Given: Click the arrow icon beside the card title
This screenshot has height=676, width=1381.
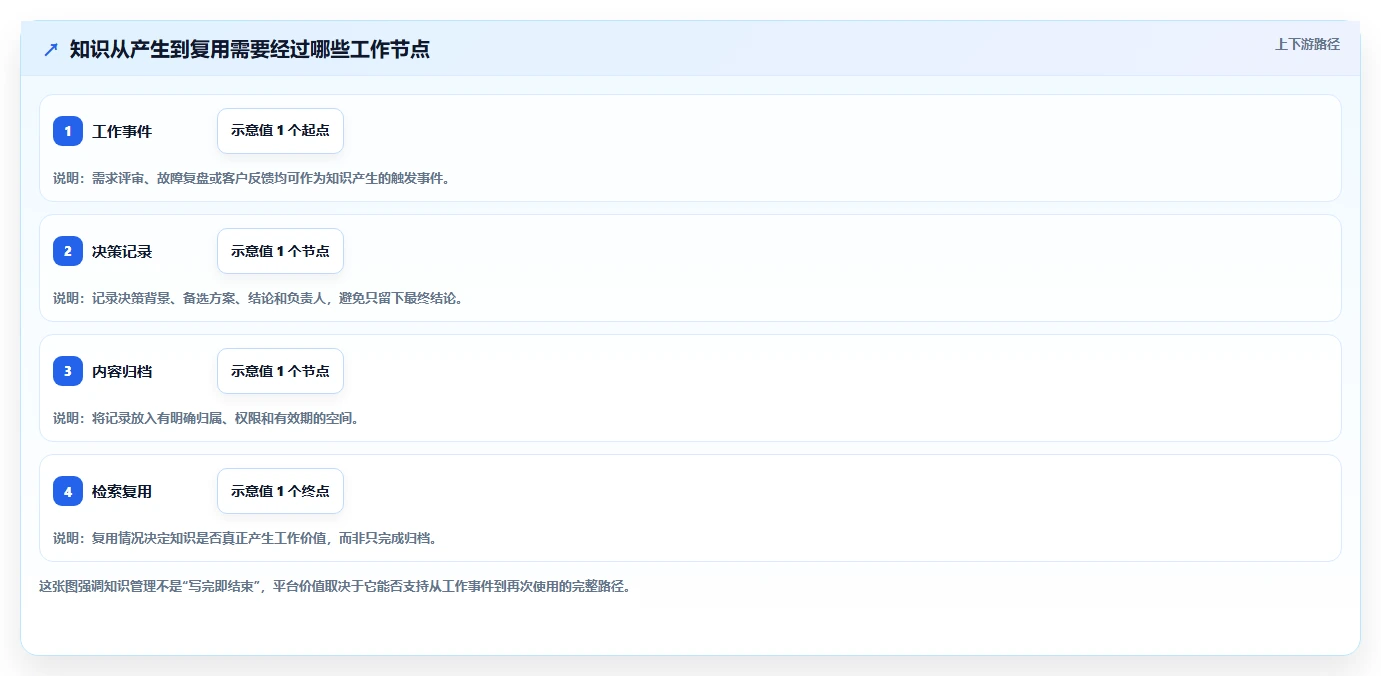Looking at the screenshot, I should click(51, 49).
